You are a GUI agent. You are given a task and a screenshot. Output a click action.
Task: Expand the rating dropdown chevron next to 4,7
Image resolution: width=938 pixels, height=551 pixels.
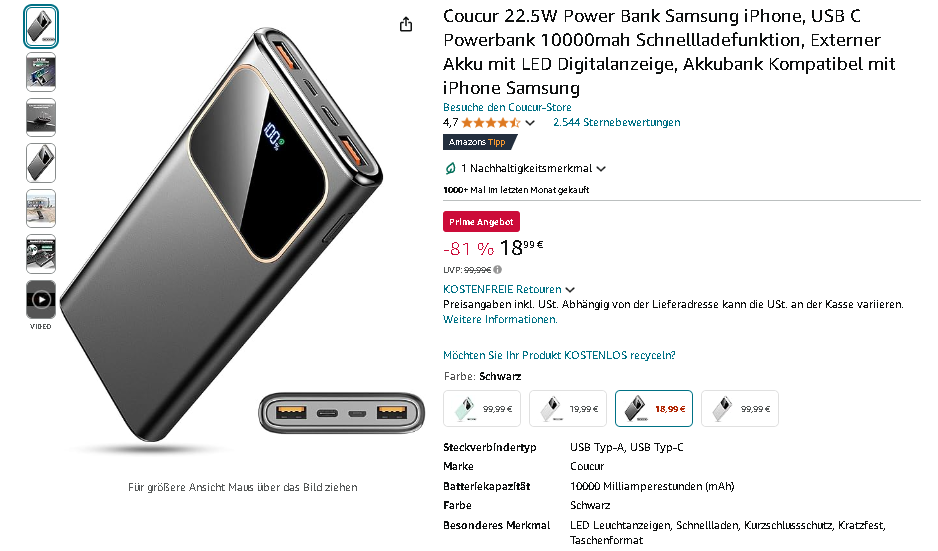(x=530, y=123)
